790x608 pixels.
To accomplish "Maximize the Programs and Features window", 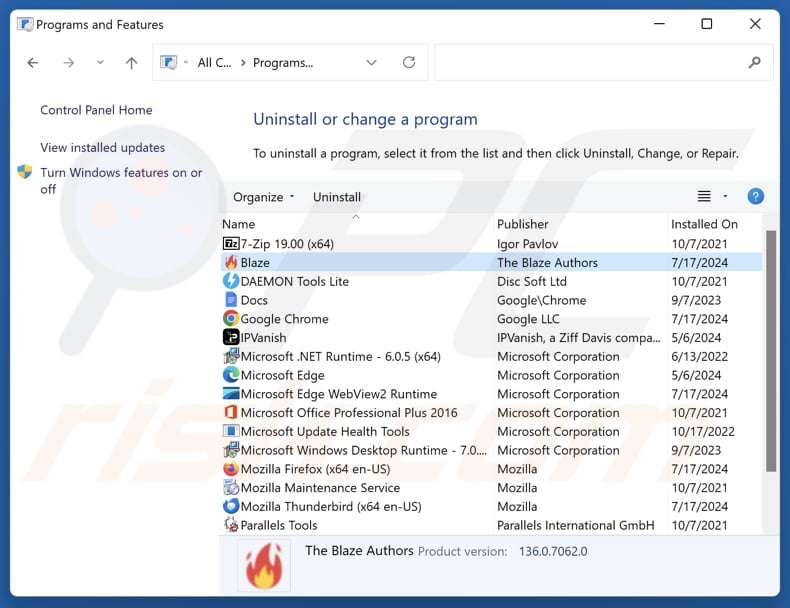I will tap(706, 24).
